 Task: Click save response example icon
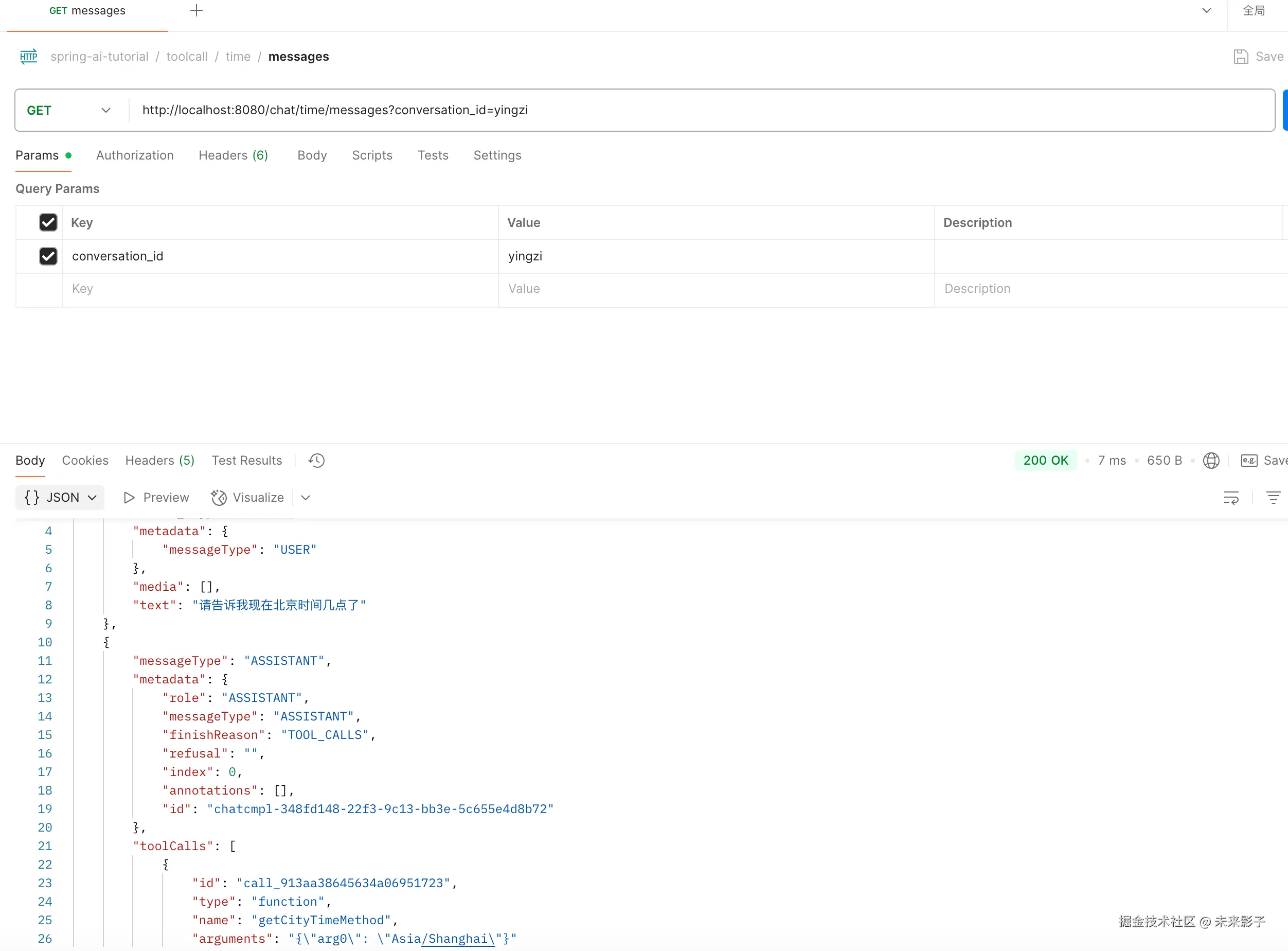(1249, 461)
